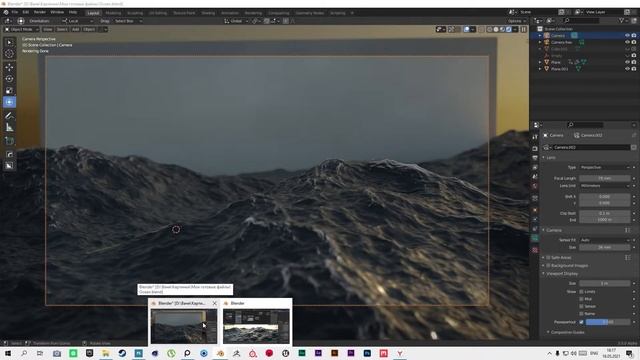Hide Plane.001 in viewport with eye icon
The height and width of the screenshot is (360, 640).
coord(627,69)
